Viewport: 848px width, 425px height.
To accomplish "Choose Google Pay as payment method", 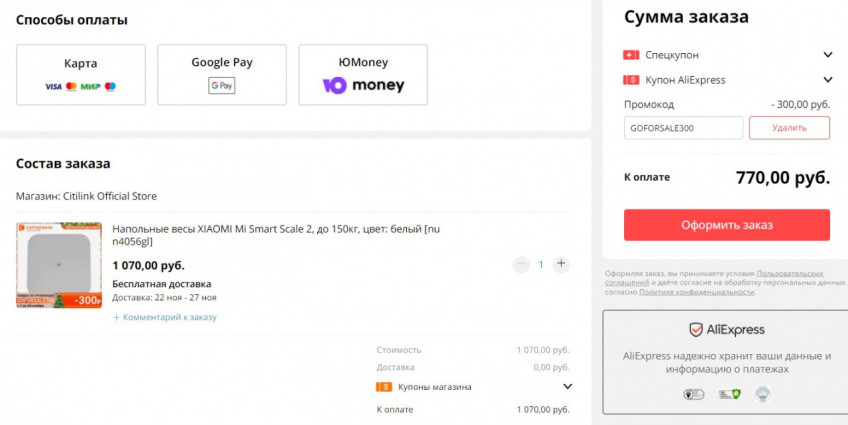I will coord(222,75).
